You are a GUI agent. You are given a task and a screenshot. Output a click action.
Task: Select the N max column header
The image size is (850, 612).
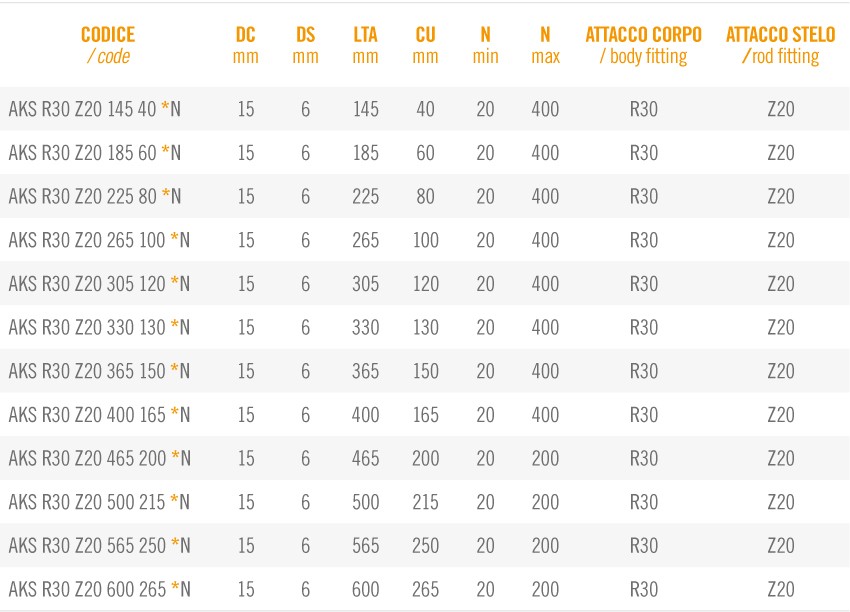click(x=545, y=45)
